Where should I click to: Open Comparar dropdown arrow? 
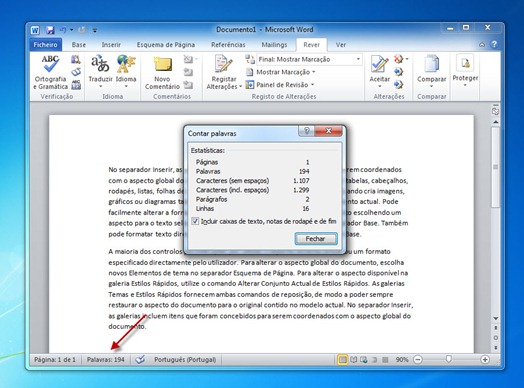pos(431,87)
